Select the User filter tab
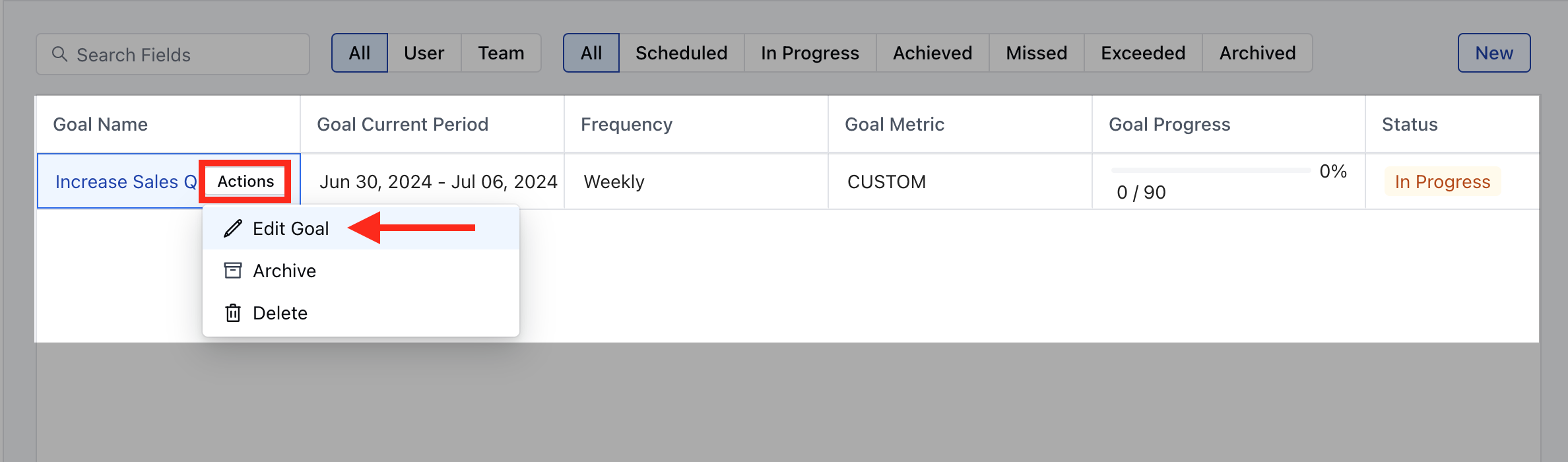 (x=424, y=53)
